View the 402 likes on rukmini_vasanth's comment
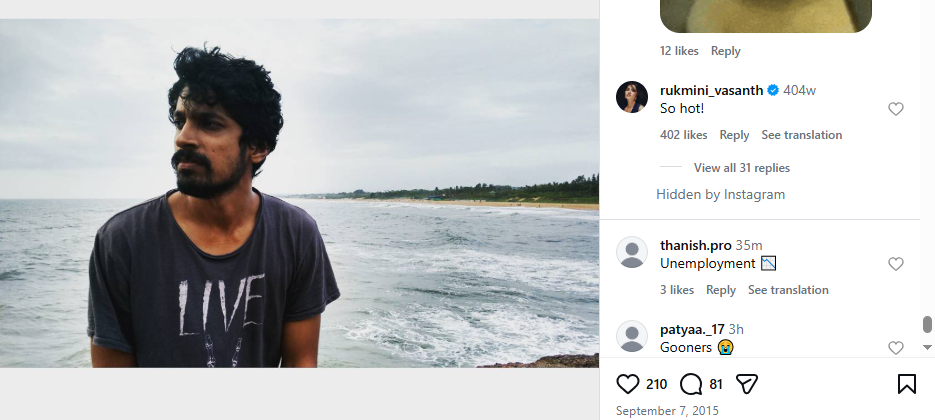Image resolution: width=935 pixels, height=420 pixels. (x=683, y=135)
